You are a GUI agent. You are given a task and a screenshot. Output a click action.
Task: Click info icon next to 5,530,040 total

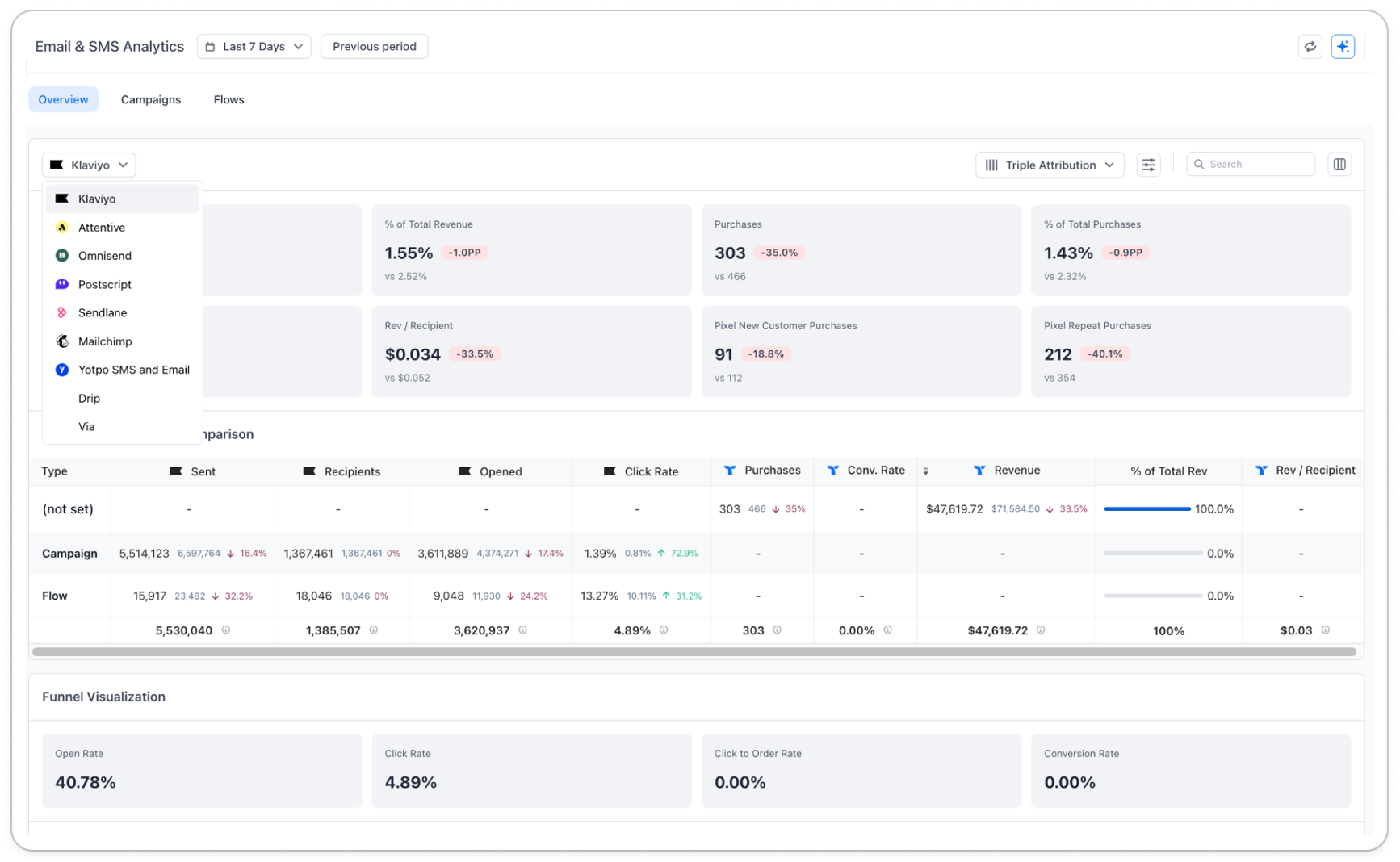226,630
